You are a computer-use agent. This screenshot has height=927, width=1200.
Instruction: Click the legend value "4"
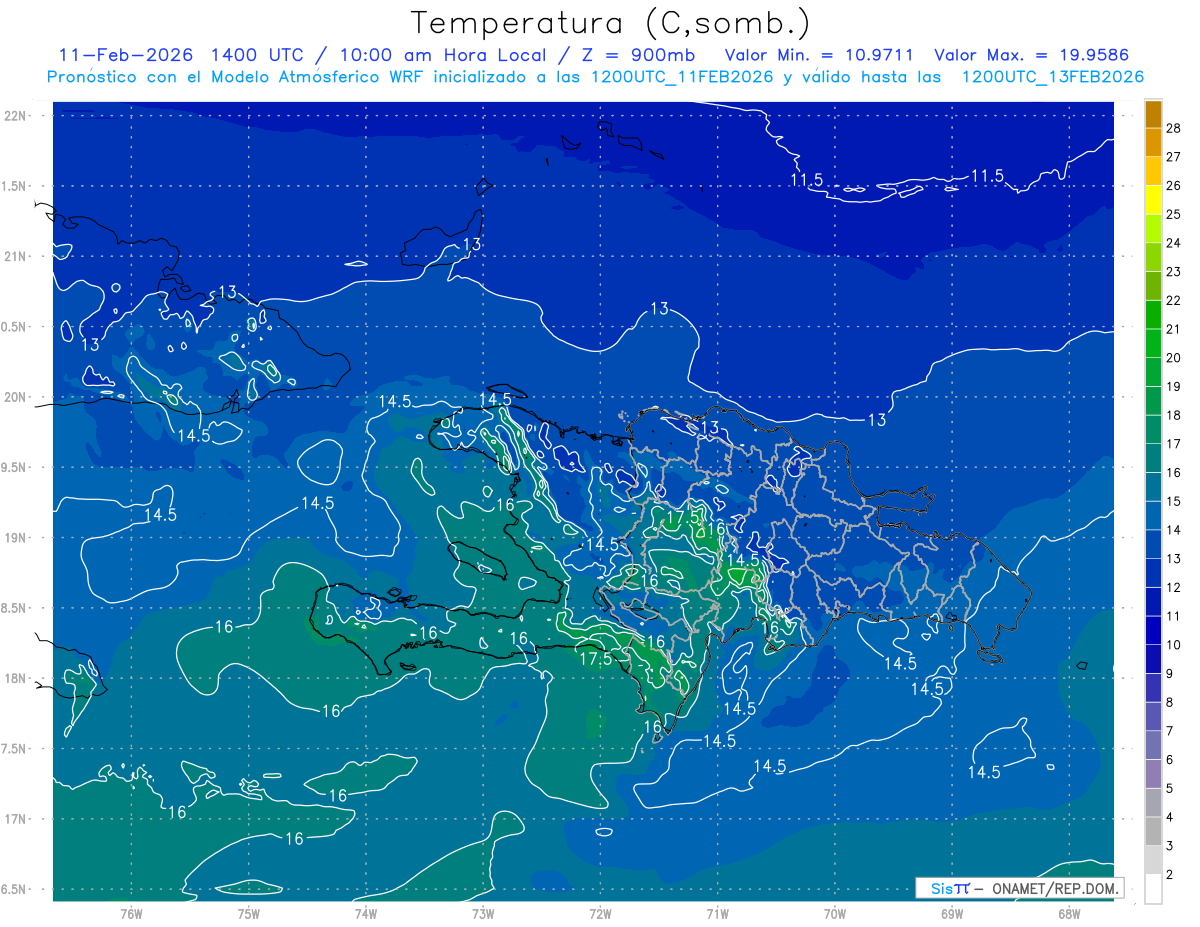1170,818
